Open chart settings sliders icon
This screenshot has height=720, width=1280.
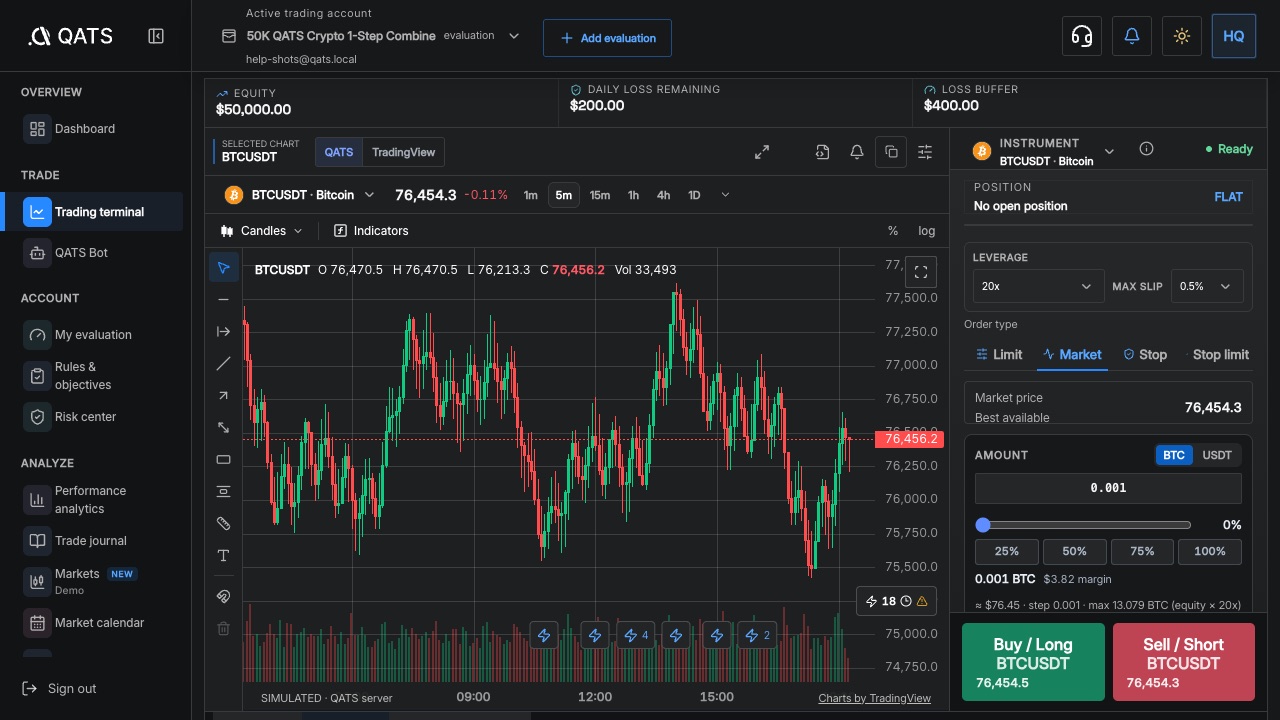(x=925, y=152)
